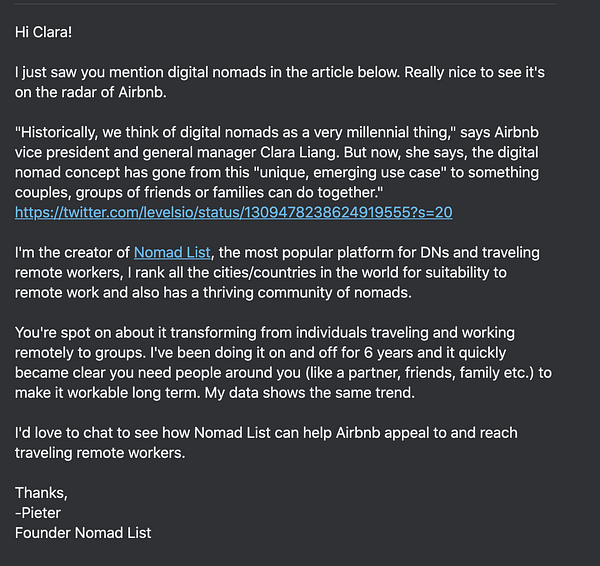Screen dimensions: 600x566
Task: Click the word "Historically," starting the quote
Action: [56, 132]
